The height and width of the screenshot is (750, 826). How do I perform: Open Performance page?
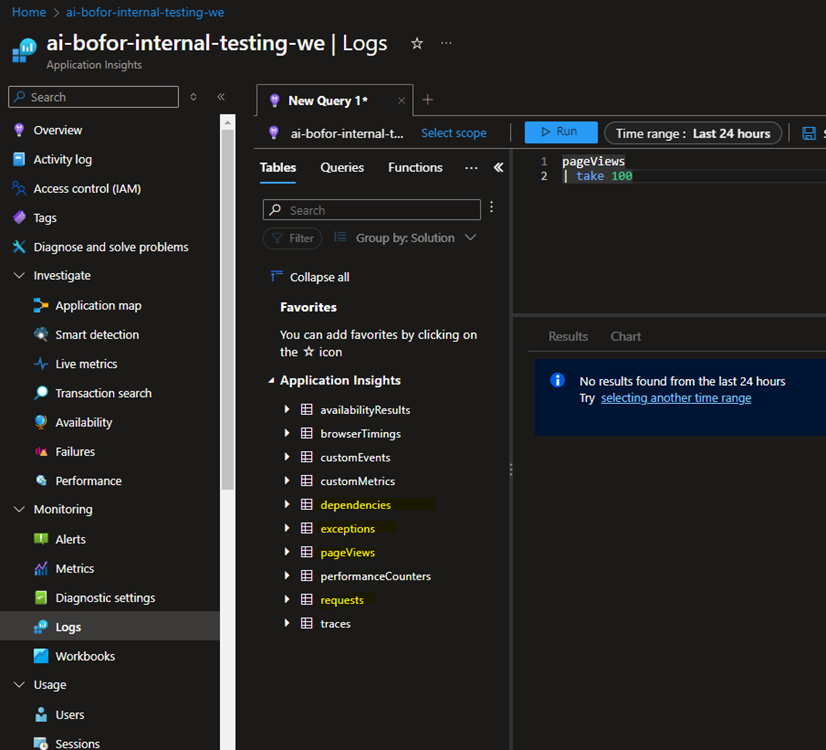(88, 481)
